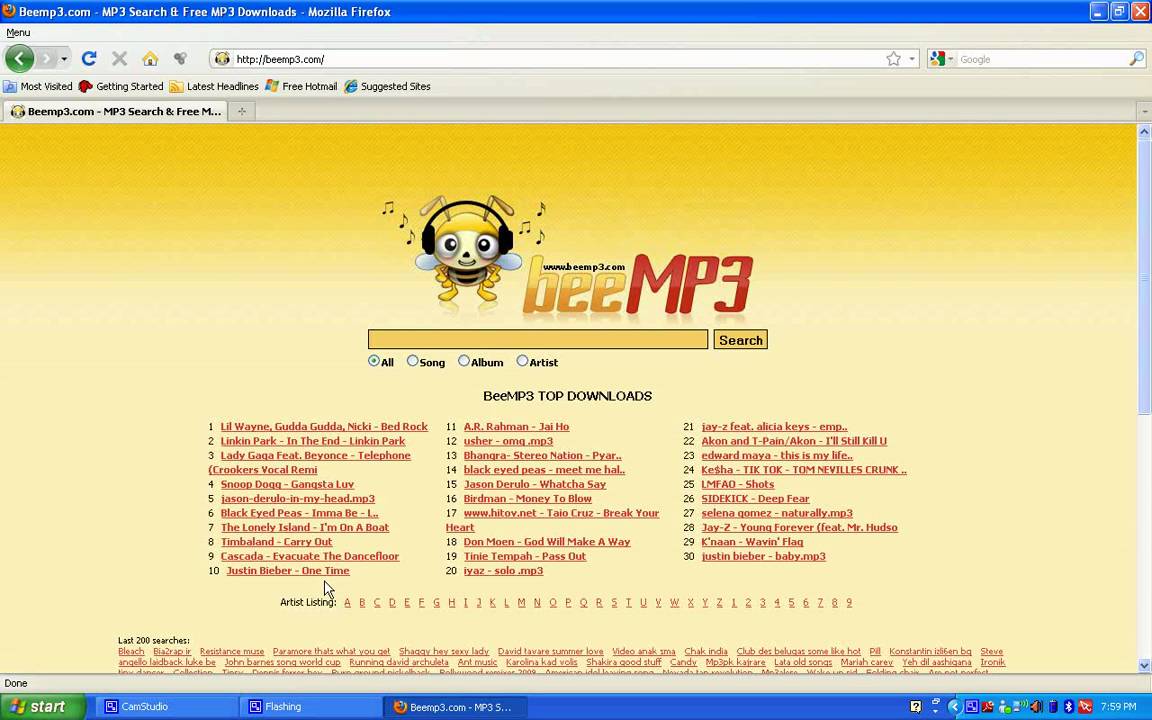The width and height of the screenshot is (1152, 720).
Task: Open justin bieber - baby.mp3 link
Action: [763, 556]
